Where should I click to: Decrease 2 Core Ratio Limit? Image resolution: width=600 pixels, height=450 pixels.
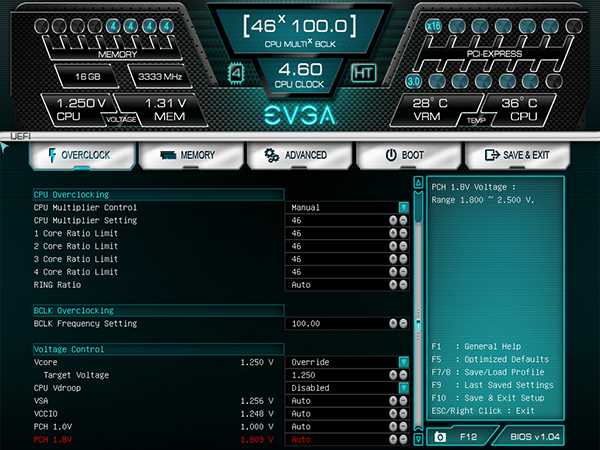(x=403, y=246)
